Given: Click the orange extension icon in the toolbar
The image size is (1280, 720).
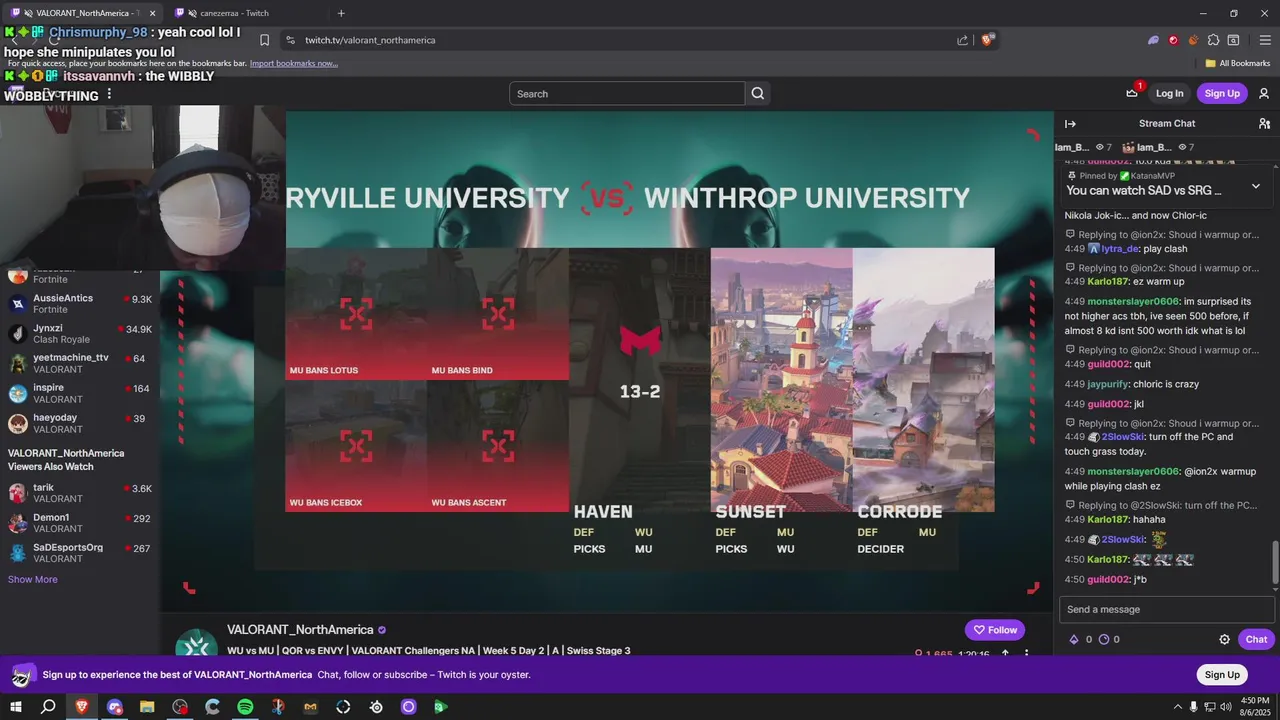Looking at the screenshot, I should pos(1193,40).
